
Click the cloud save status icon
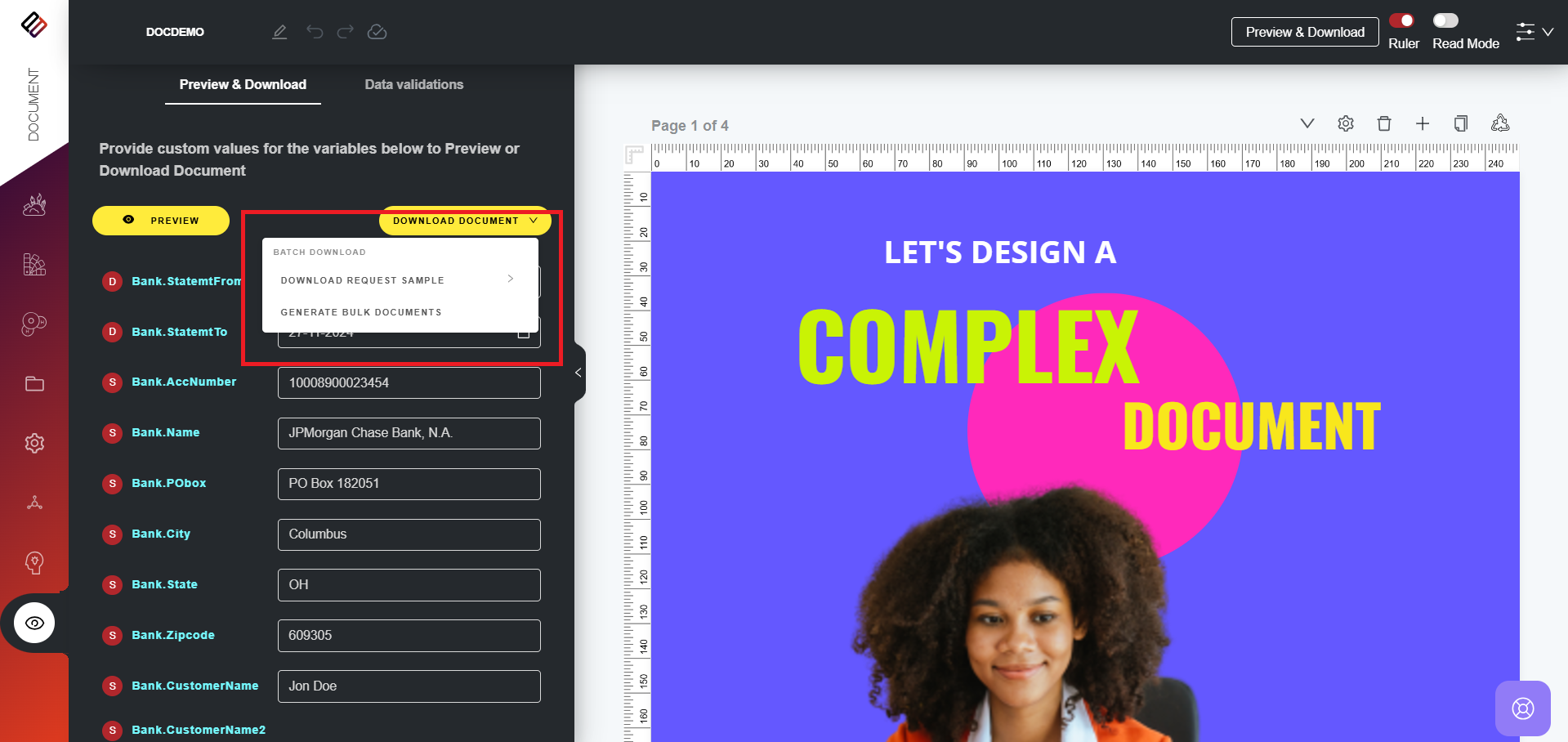(x=377, y=32)
